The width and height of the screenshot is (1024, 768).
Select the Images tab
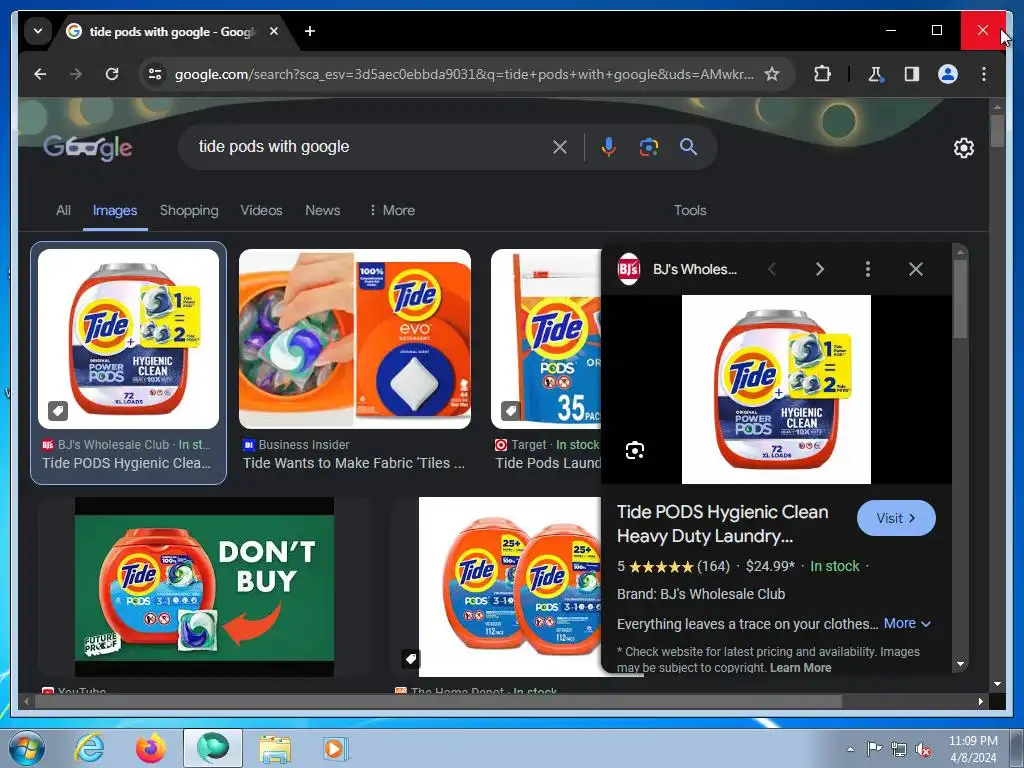[115, 210]
